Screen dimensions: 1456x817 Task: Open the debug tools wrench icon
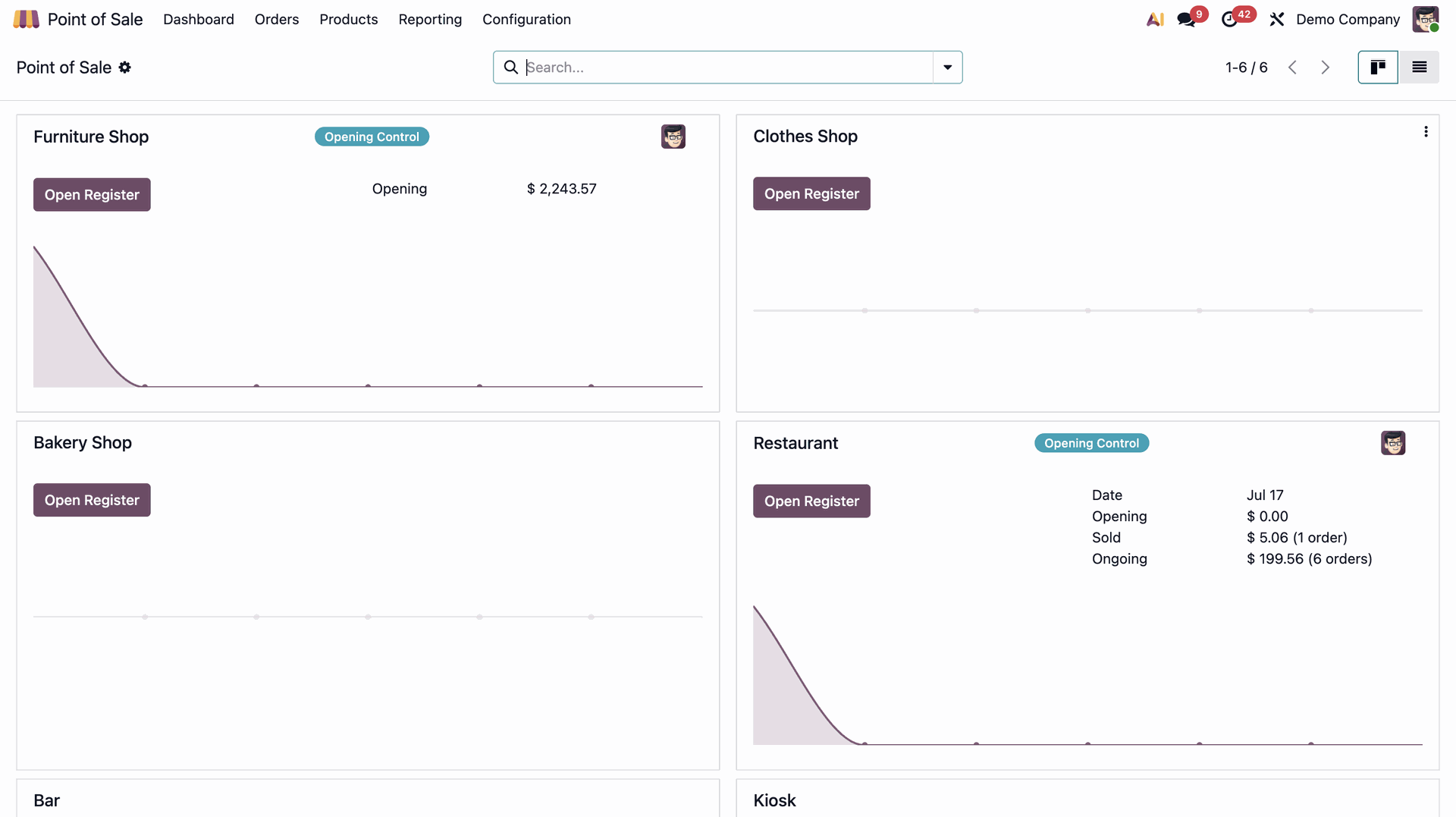click(x=1277, y=19)
